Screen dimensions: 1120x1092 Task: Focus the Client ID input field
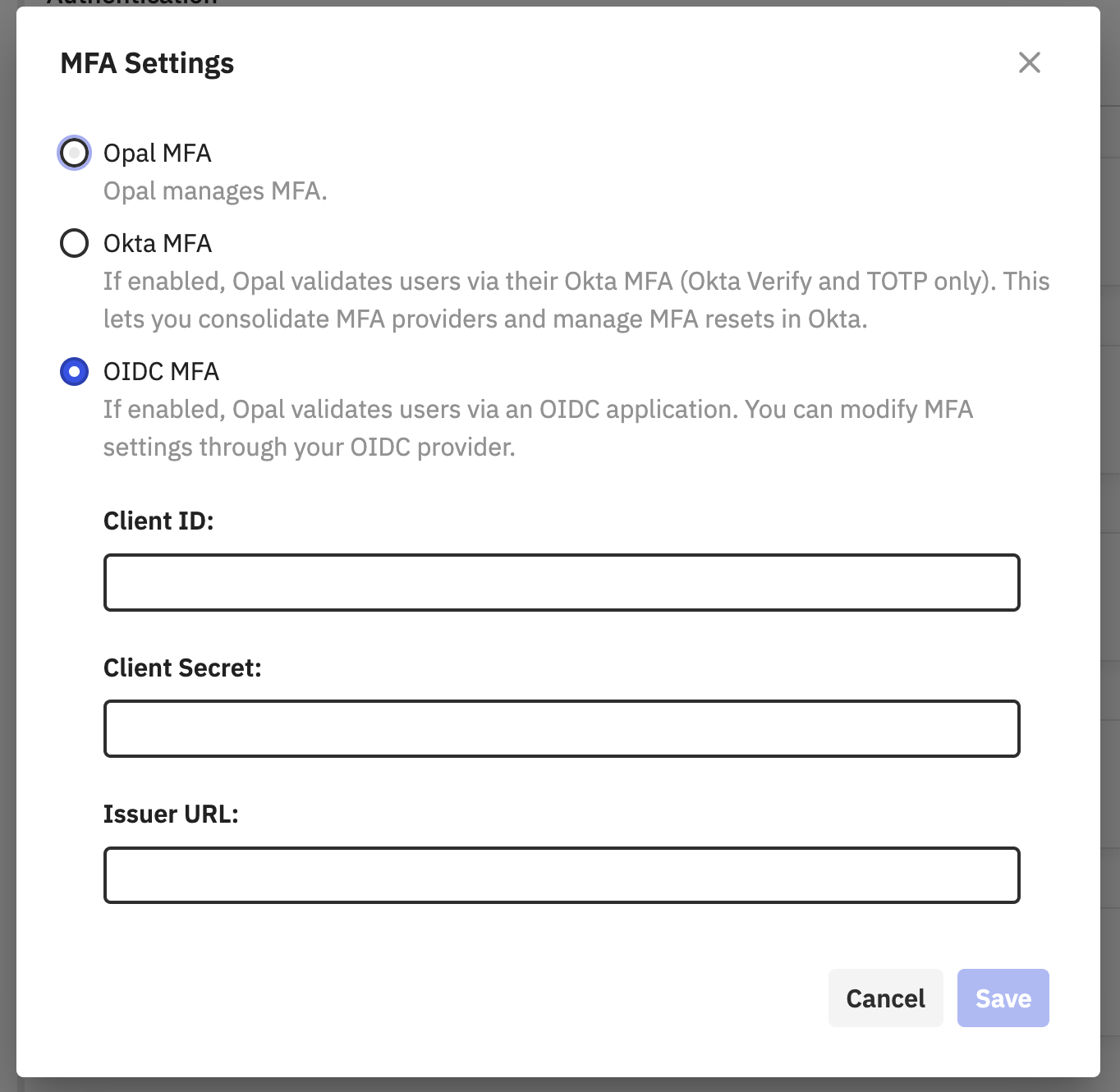point(562,582)
